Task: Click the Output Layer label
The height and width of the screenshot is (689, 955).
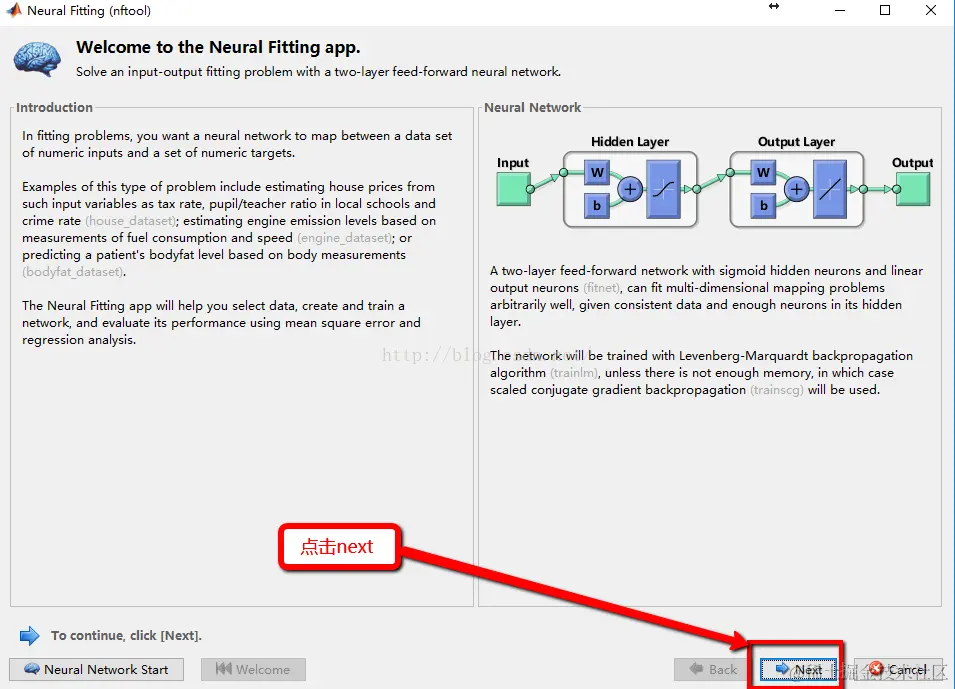Action: point(796,141)
